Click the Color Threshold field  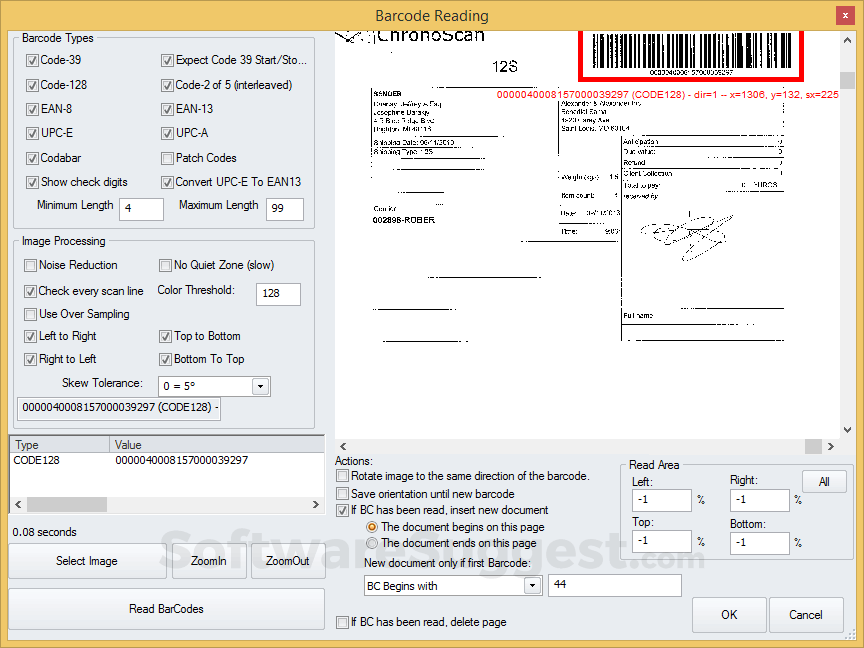point(278,294)
